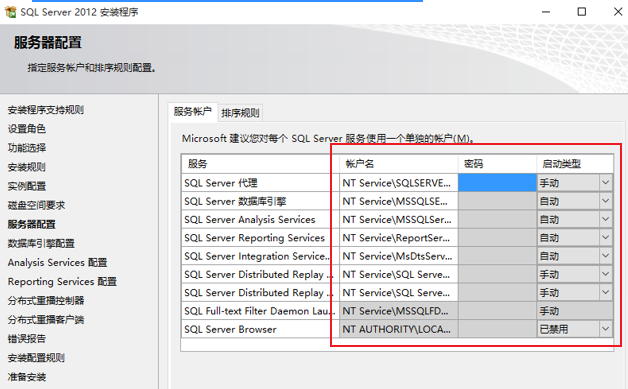Click Reporting Services 配置 step in sidebar
This screenshot has height=389, width=628.
pos(62,282)
